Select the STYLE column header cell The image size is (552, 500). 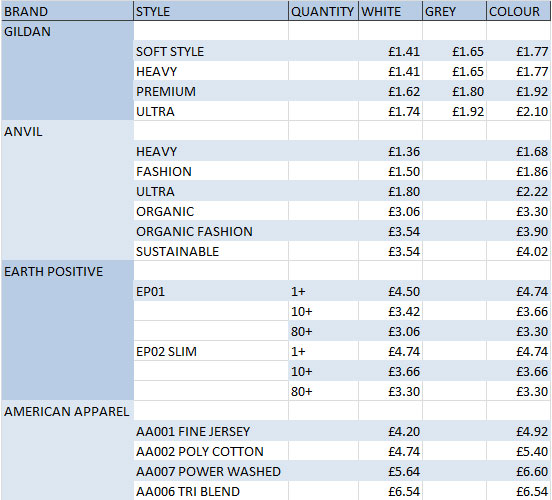pyautogui.click(x=211, y=11)
